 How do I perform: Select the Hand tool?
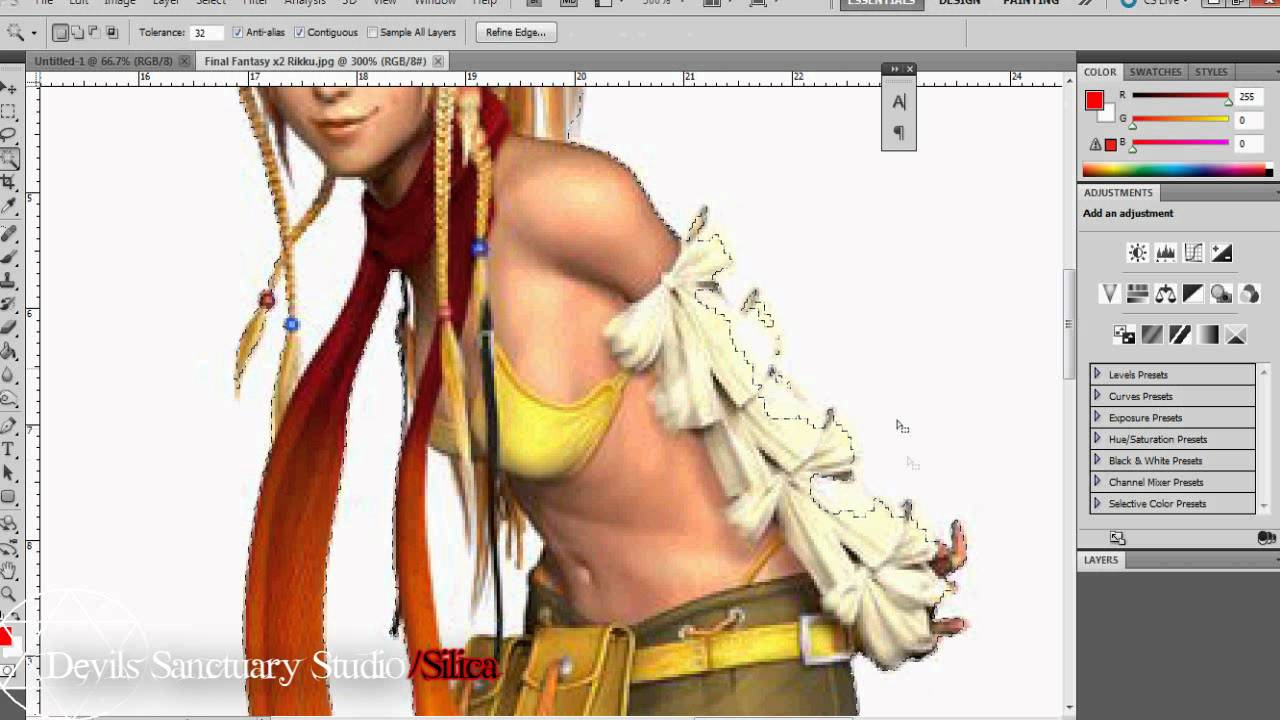coord(8,571)
